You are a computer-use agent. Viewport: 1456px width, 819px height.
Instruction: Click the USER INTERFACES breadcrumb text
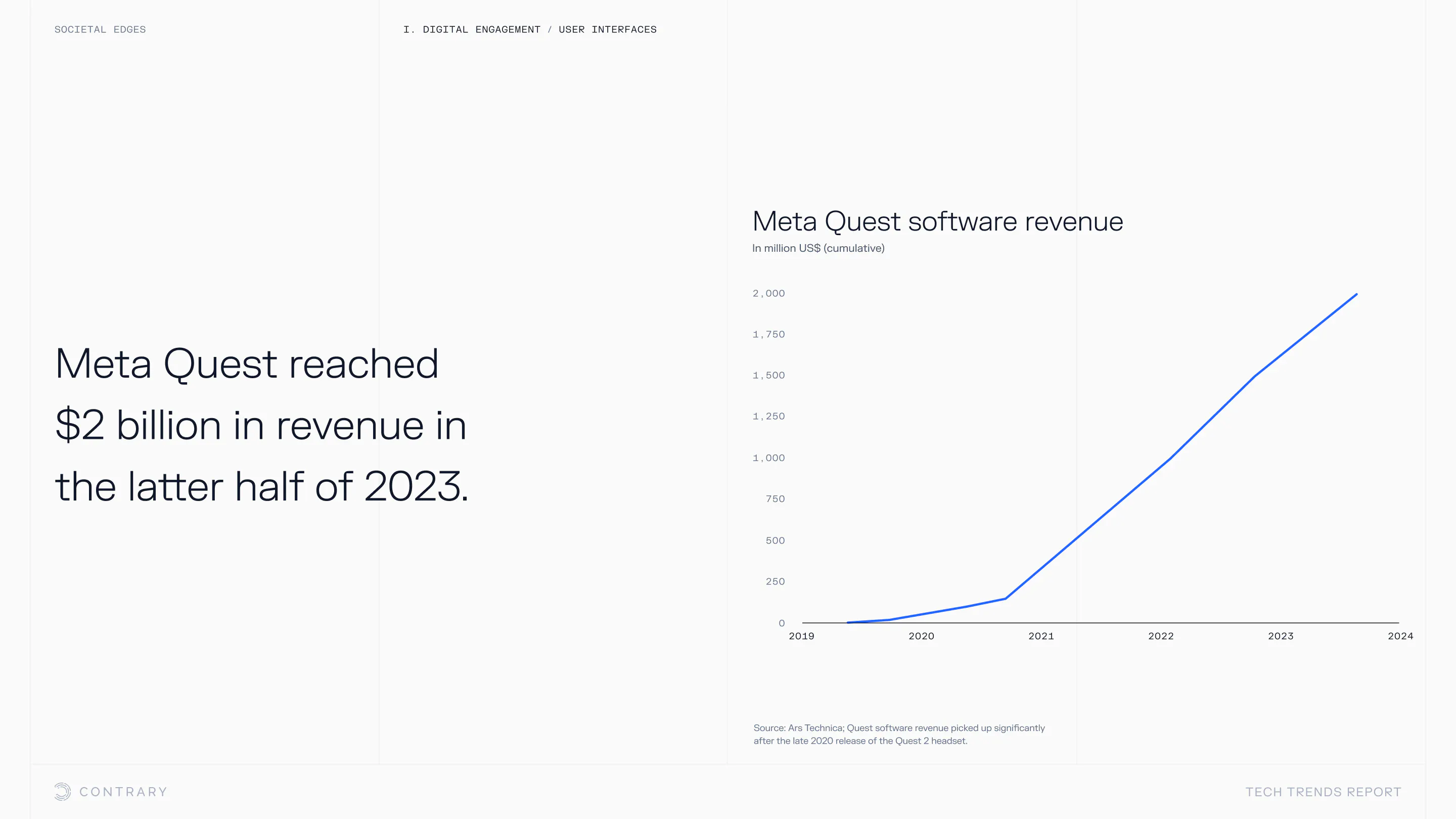pyautogui.click(x=608, y=29)
